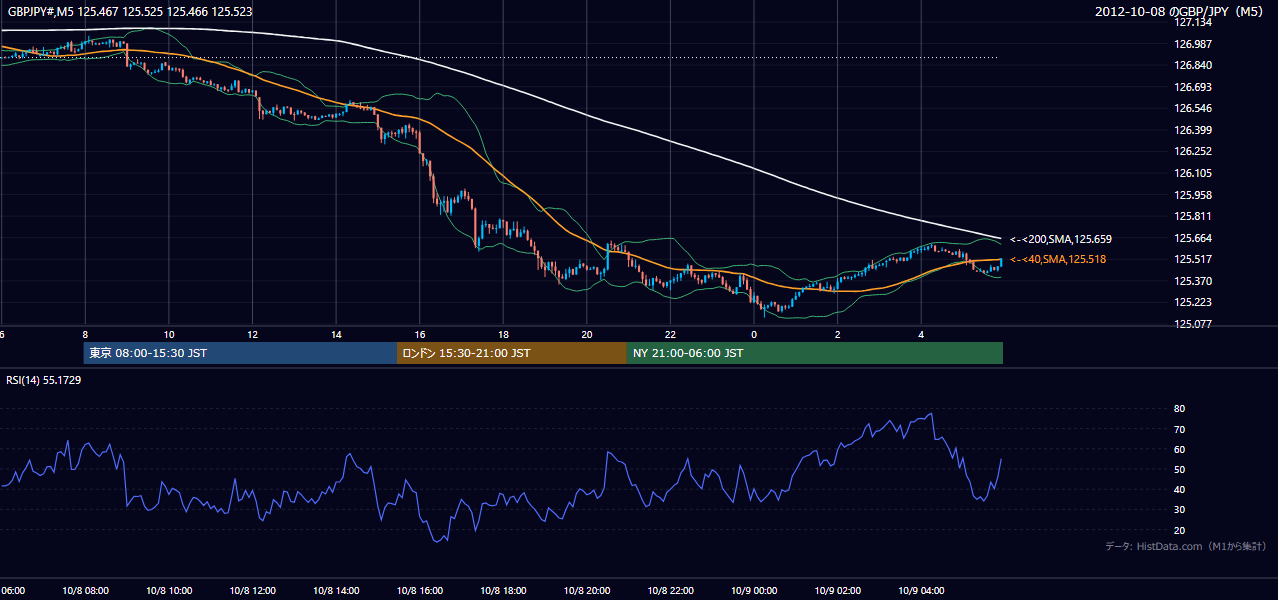Click hour label 16 under the price chart
1278x600 pixels.
[420, 334]
